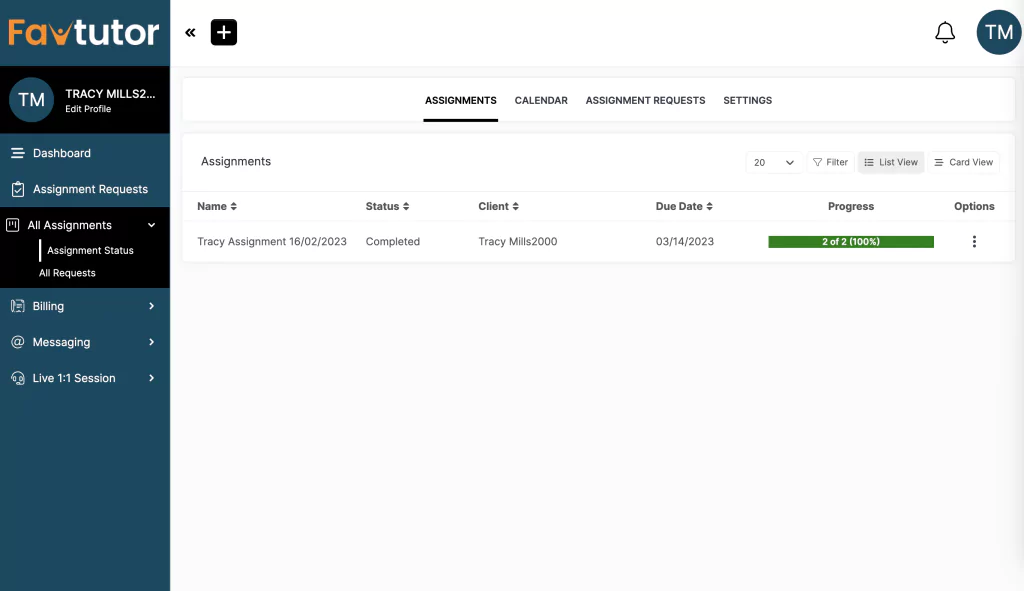Open the 20 rows-per-page dropdown
This screenshot has width=1024, height=591.
[774, 163]
